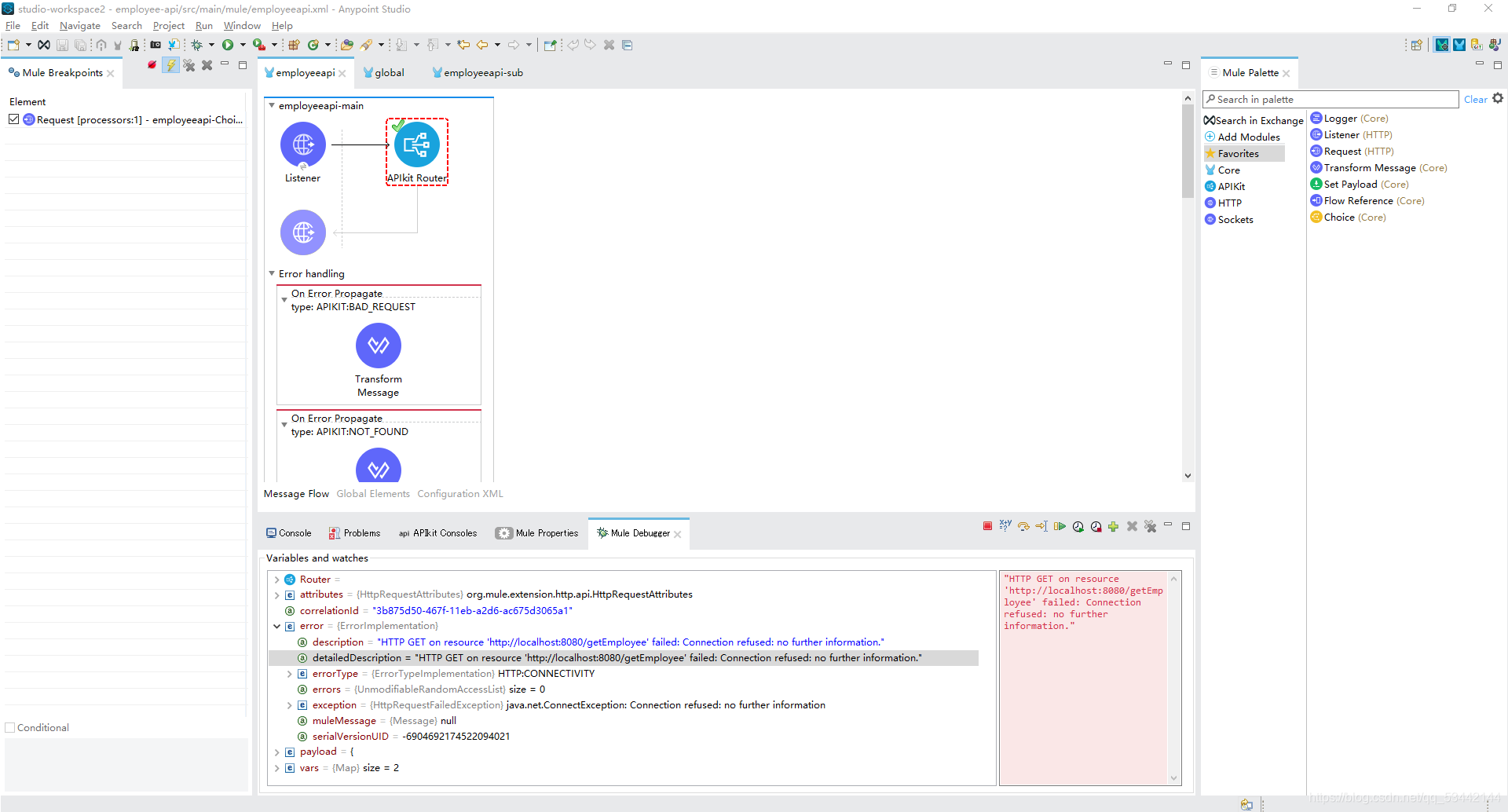This screenshot has height=812, width=1508.
Task: Toggle the lightning exception breakpoint icon
Action: coord(170,65)
